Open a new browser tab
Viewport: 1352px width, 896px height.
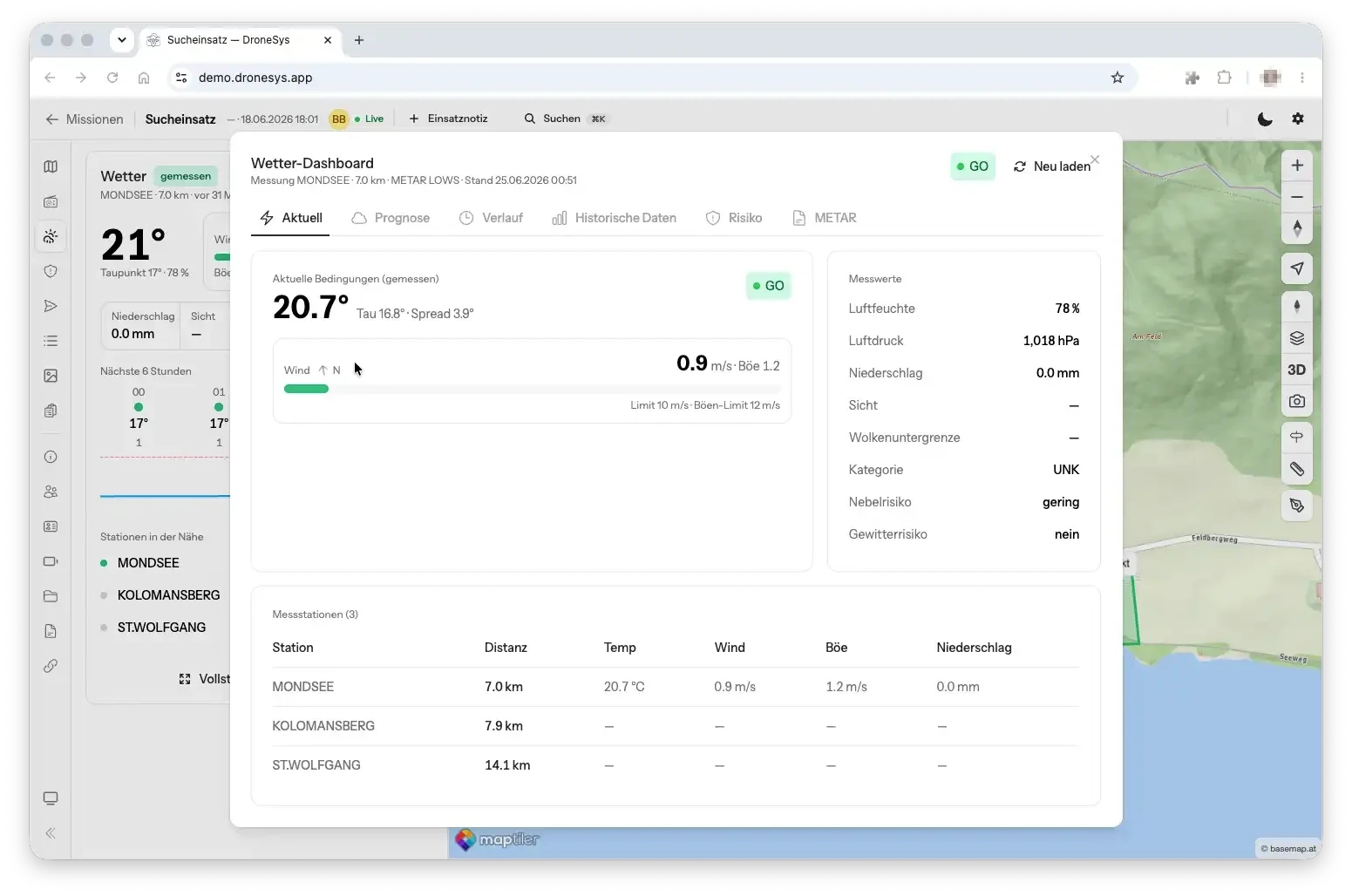359,40
